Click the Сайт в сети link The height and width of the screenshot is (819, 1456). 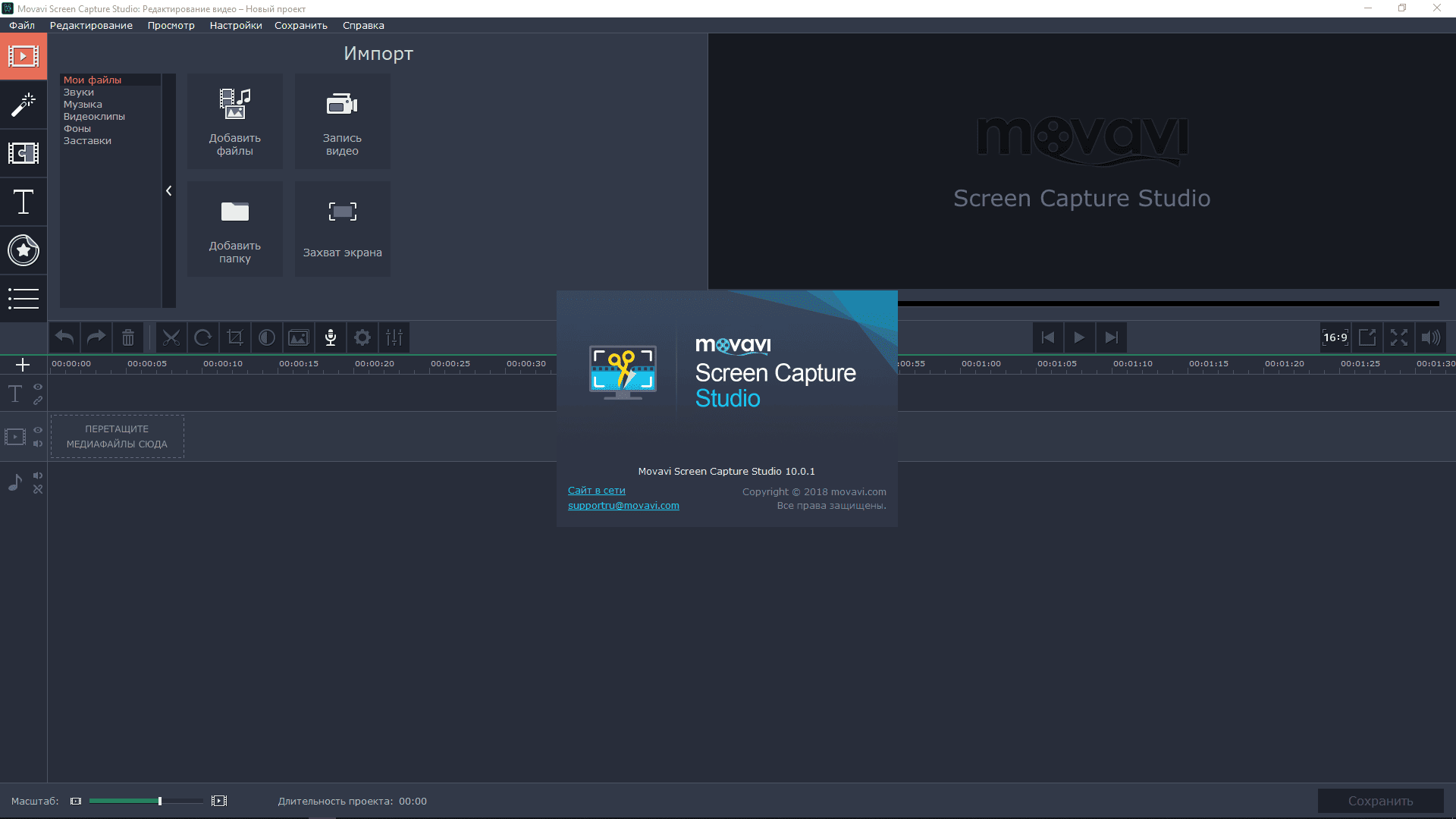[x=596, y=491]
